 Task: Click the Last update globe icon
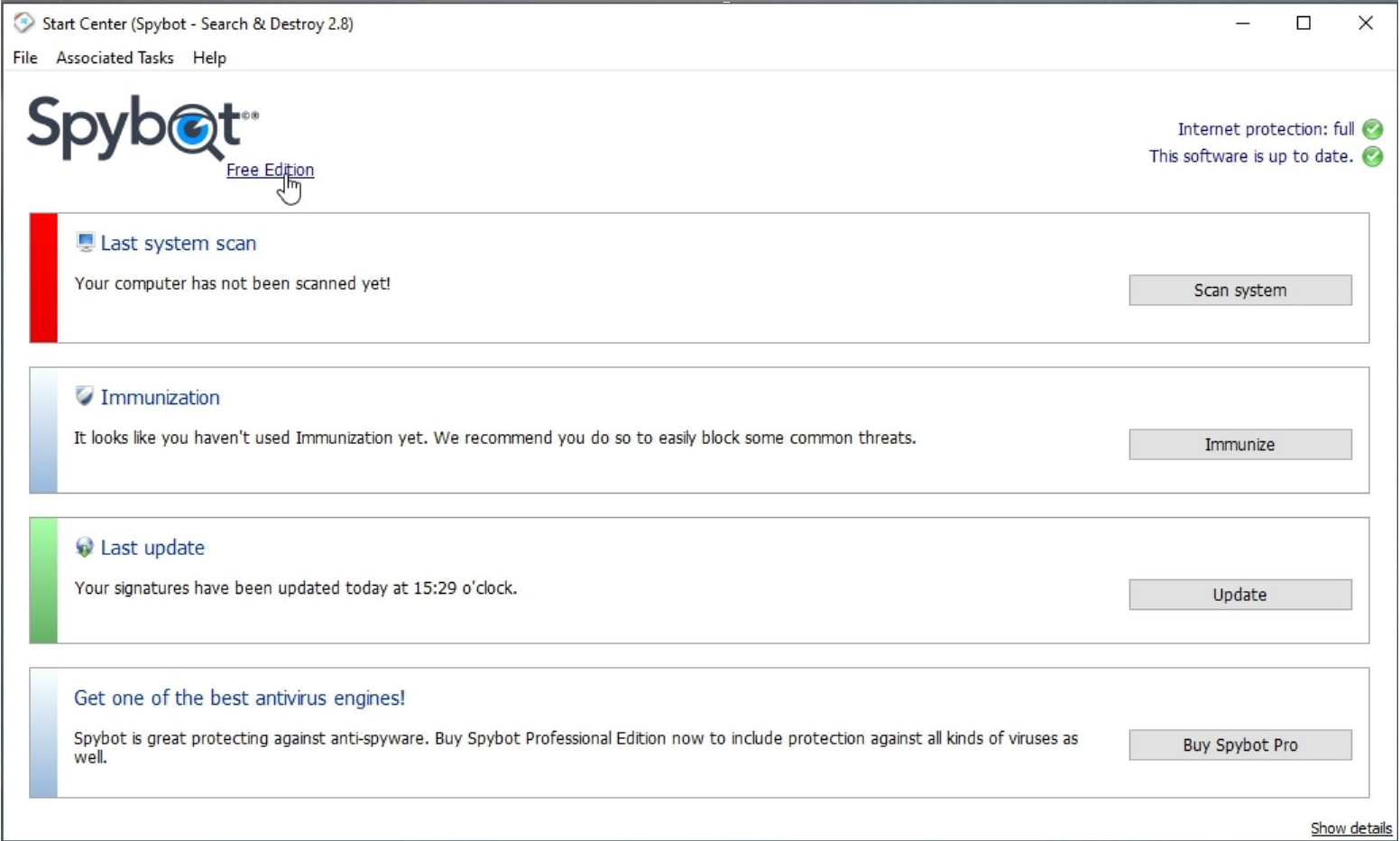[85, 547]
